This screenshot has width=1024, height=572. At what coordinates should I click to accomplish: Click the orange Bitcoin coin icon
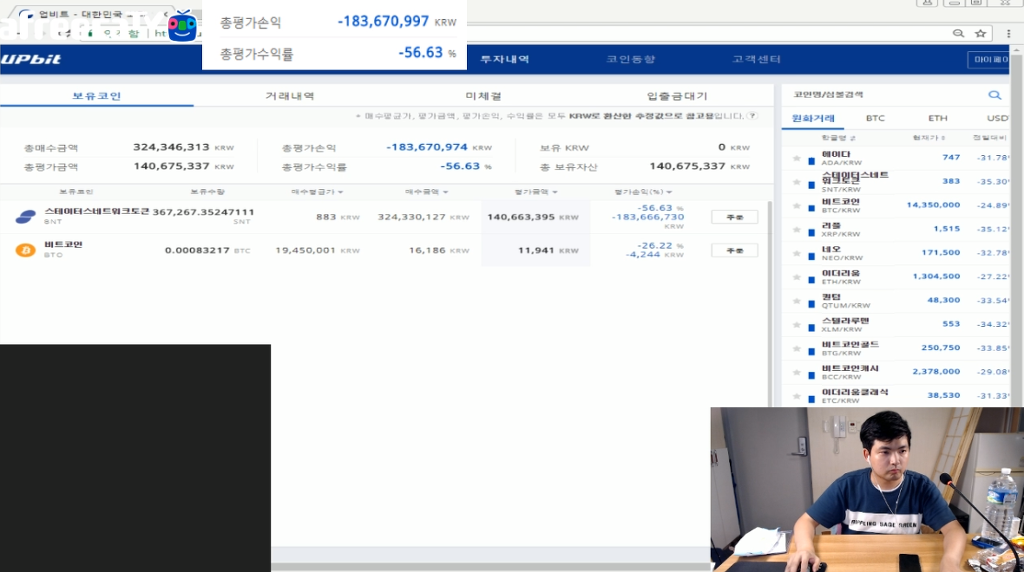(25, 250)
